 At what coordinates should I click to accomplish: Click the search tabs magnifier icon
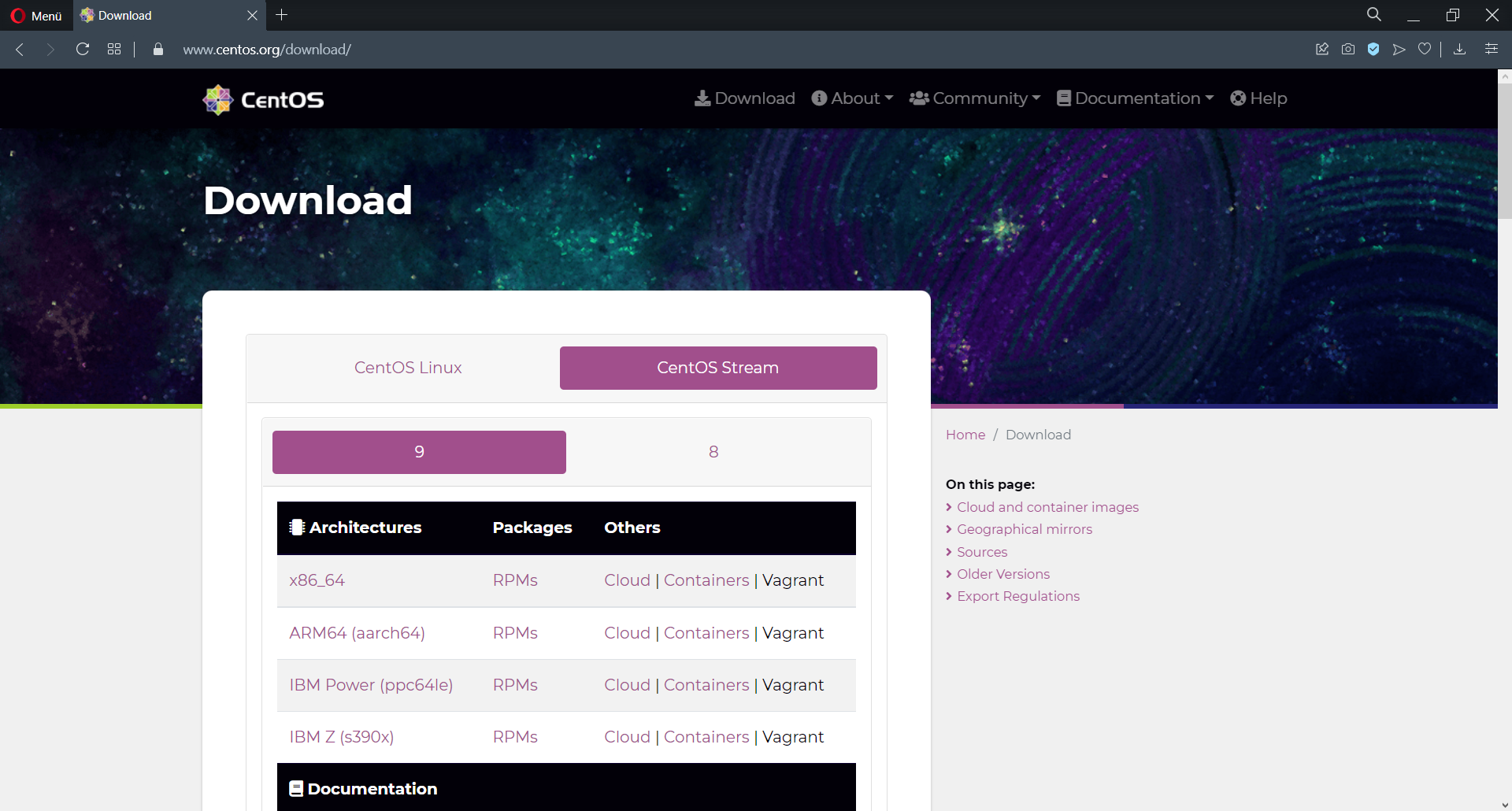coord(1374,15)
